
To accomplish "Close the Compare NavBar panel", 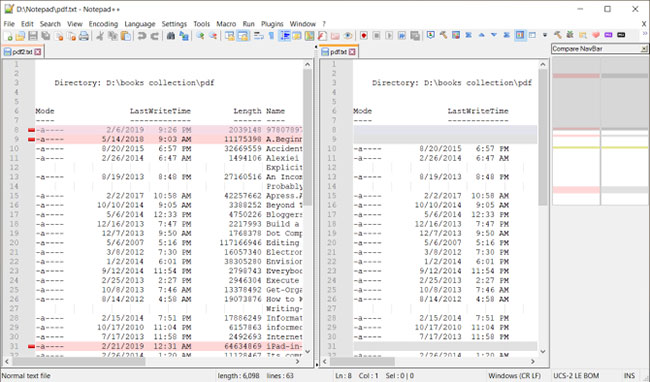I will (644, 49).
